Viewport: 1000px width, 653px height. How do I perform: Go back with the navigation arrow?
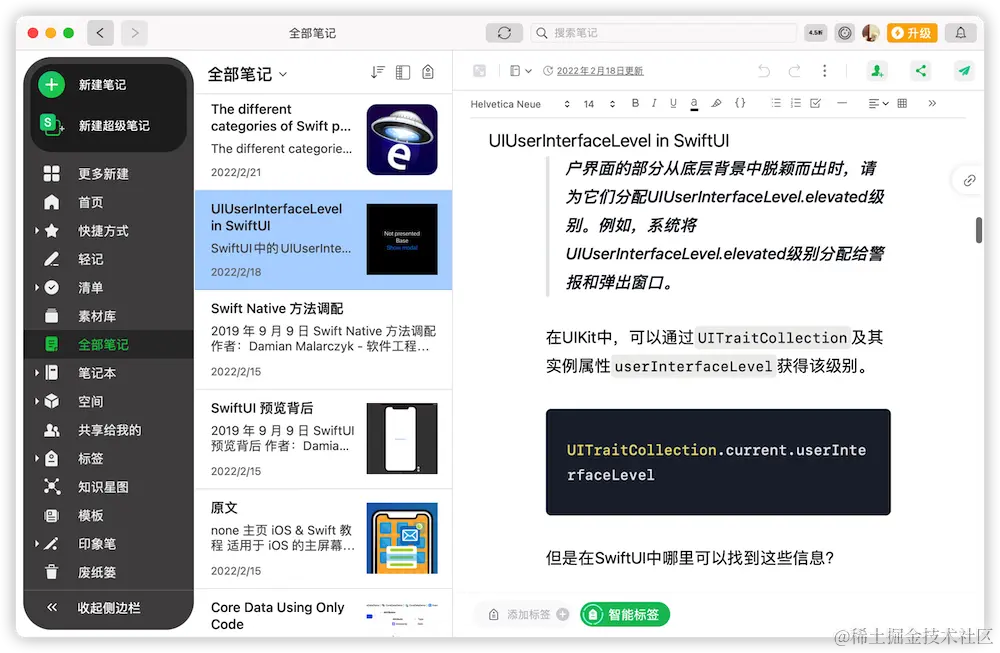click(101, 33)
